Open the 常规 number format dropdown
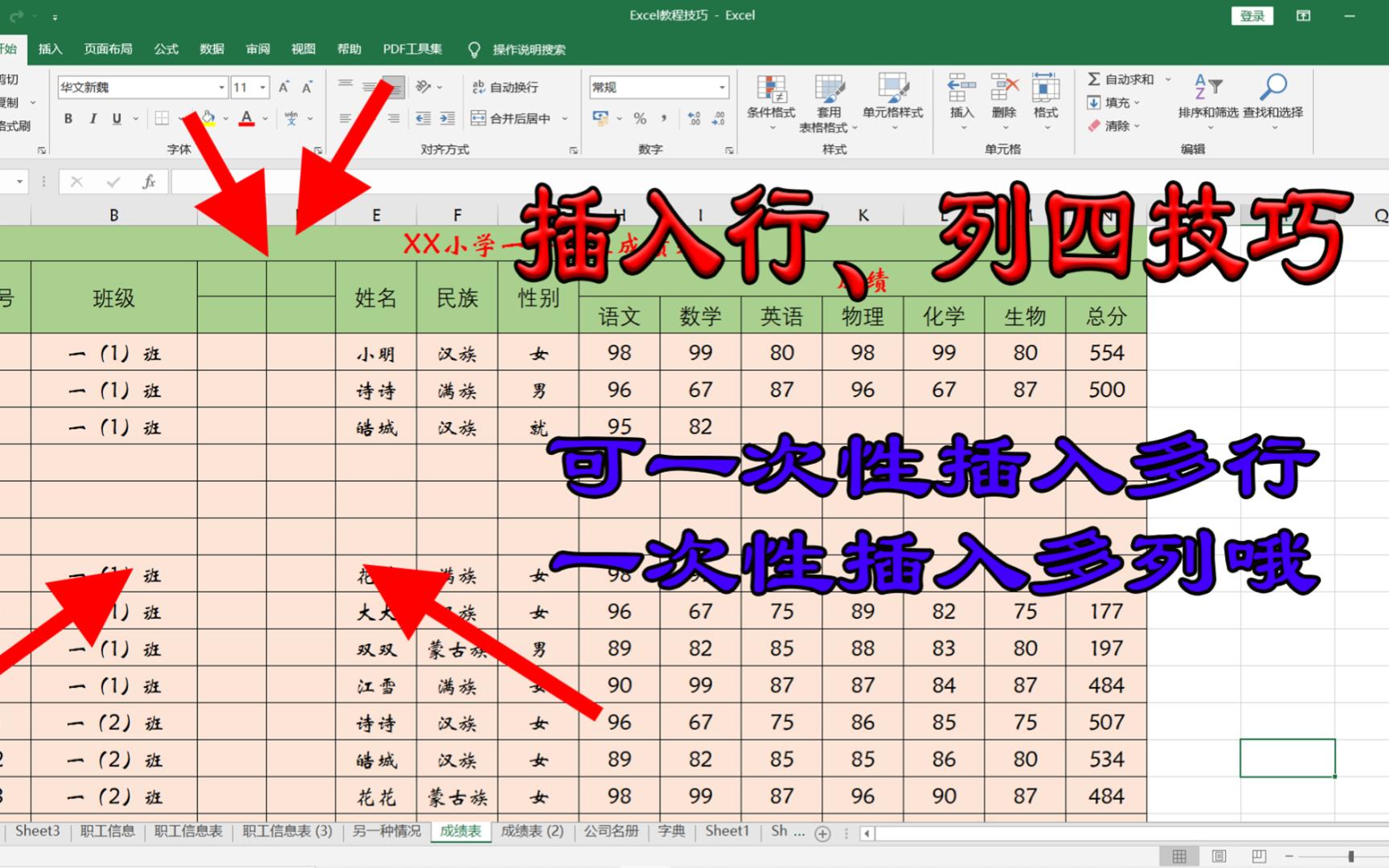The width and height of the screenshot is (1389, 868). coord(723,87)
